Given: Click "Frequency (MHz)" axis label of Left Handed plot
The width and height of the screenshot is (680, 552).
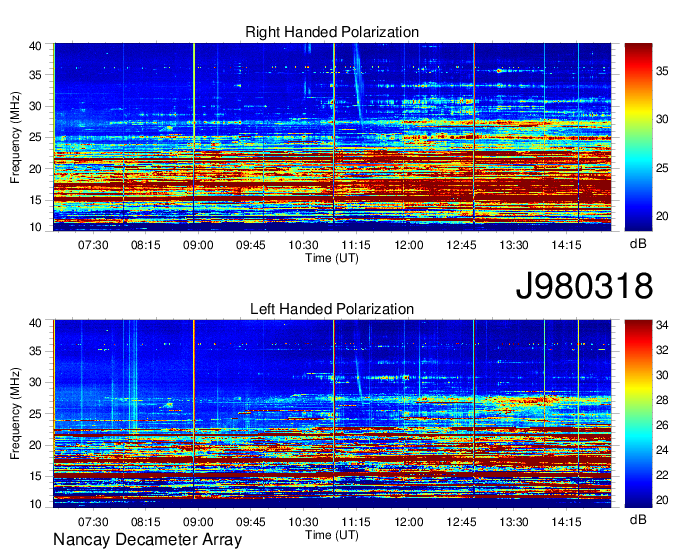Looking at the screenshot, I should (15, 414).
